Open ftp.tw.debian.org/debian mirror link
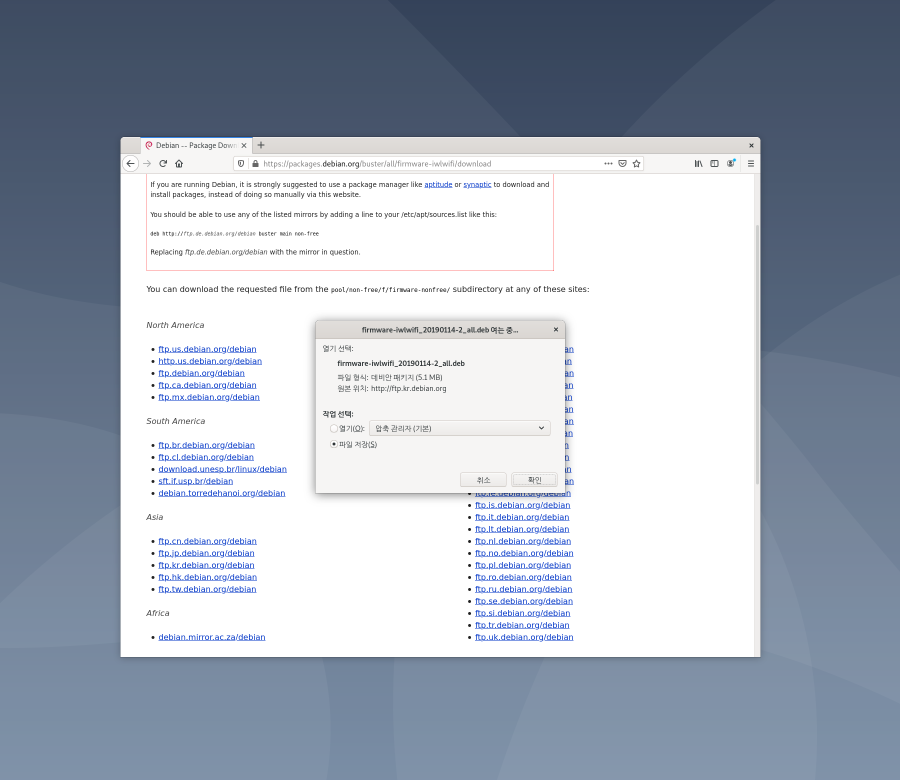 (x=207, y=589)
